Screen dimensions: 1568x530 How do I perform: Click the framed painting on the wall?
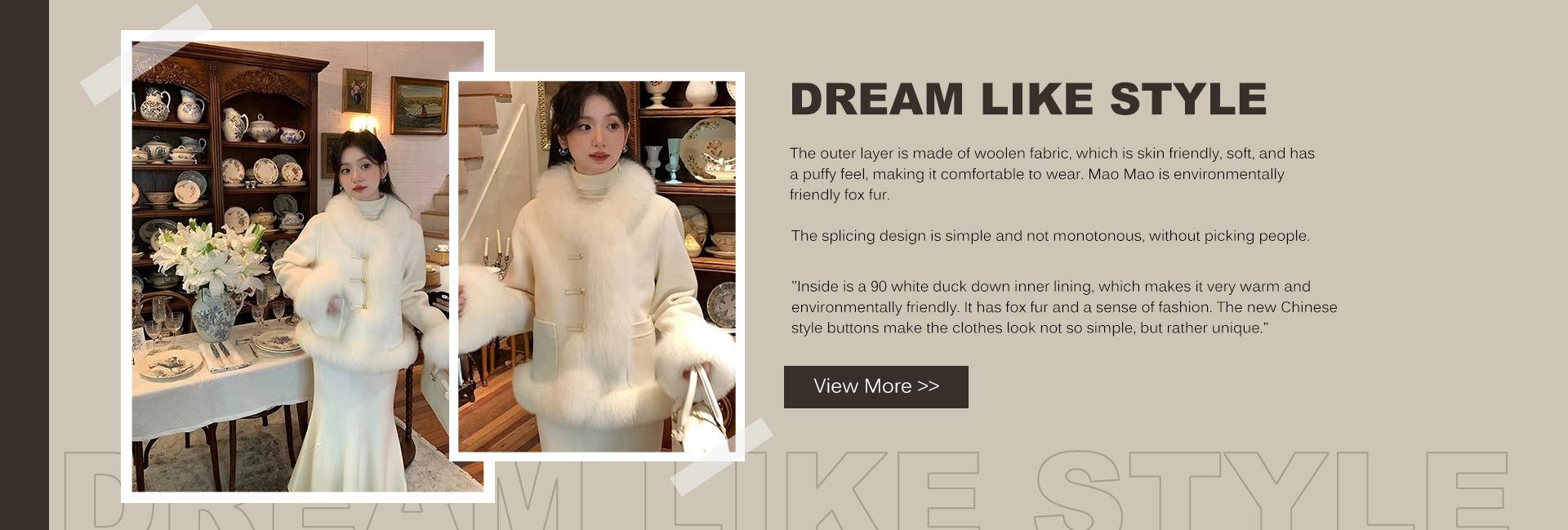[x=419, y=105]
